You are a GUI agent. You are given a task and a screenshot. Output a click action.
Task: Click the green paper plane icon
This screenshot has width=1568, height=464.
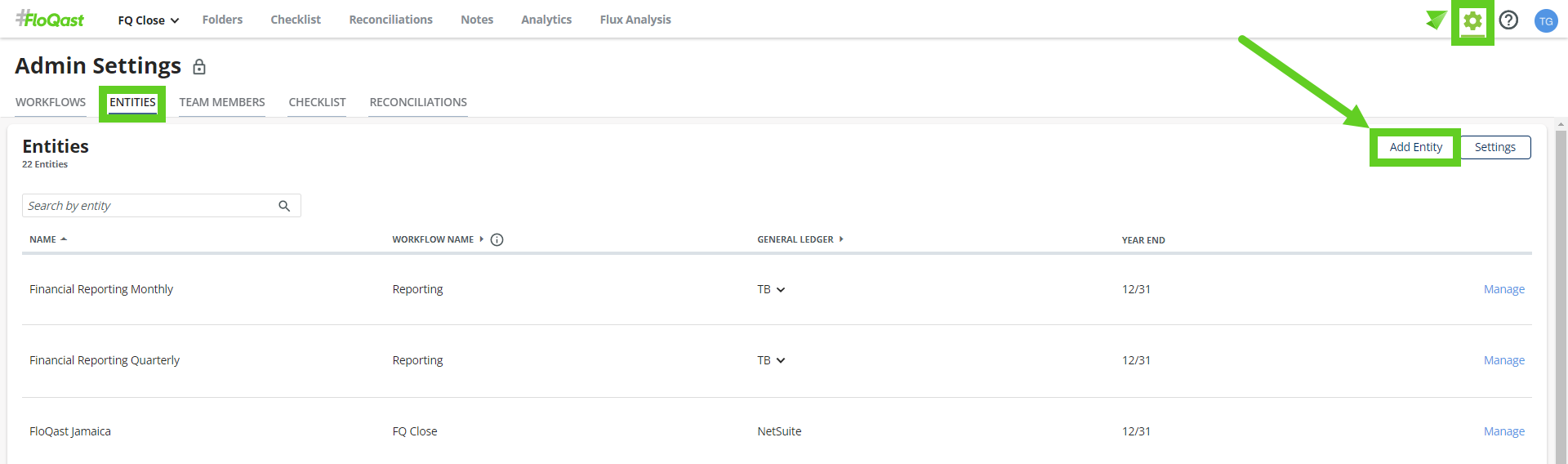pyautogui.click(x=1436, y=20)
